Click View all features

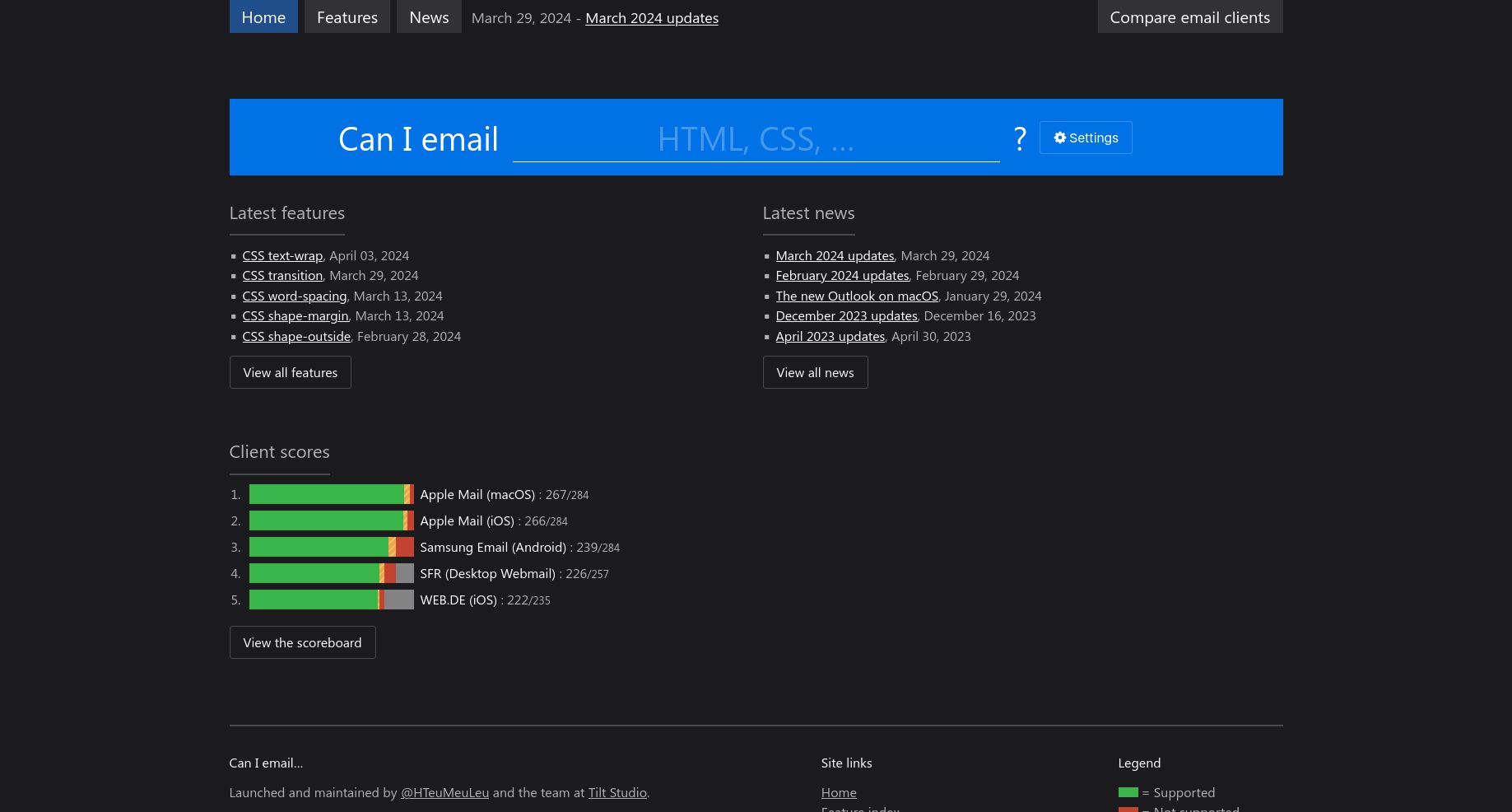pos(290,371)
